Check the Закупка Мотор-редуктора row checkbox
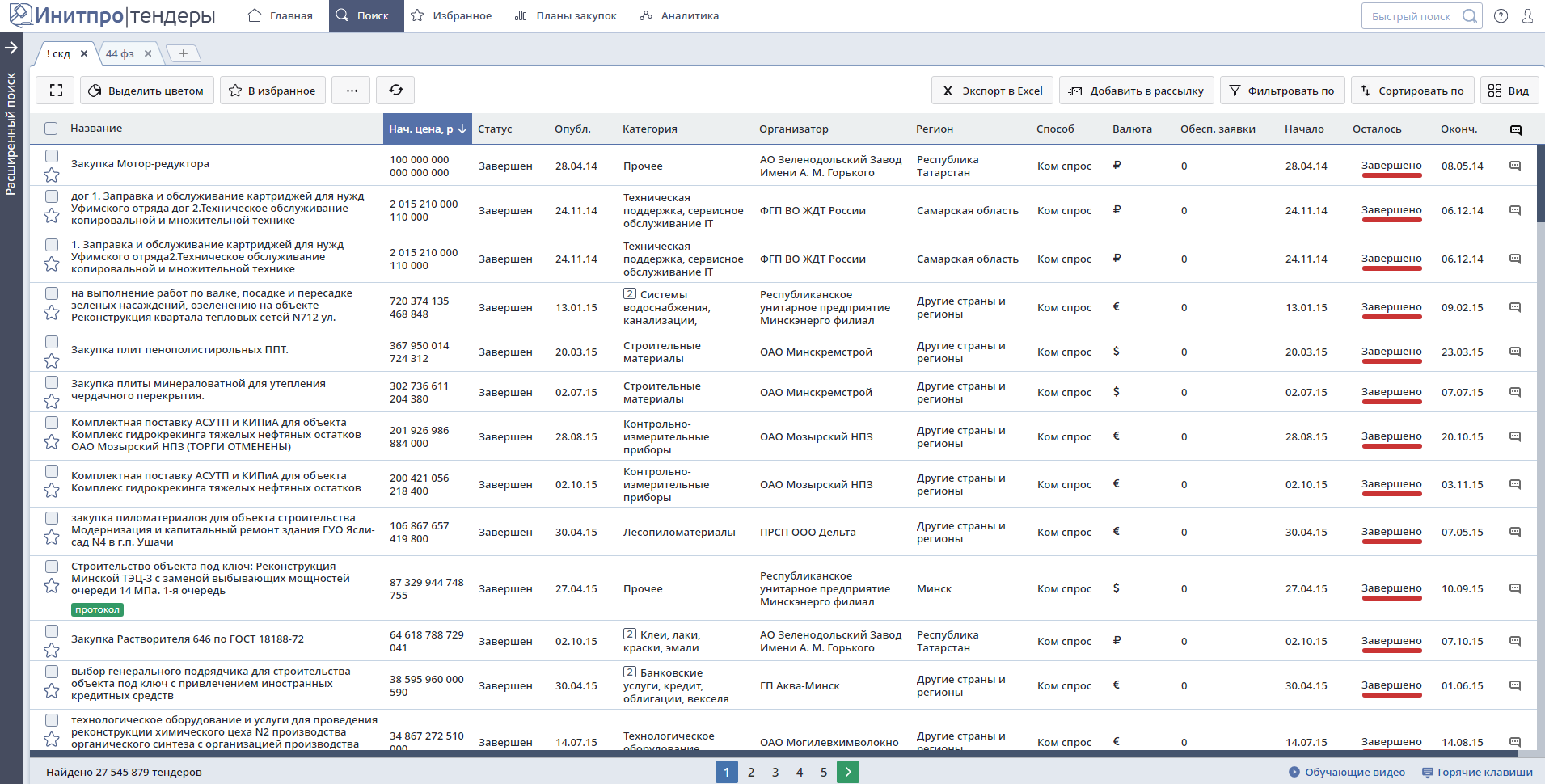 pos(52,156)
